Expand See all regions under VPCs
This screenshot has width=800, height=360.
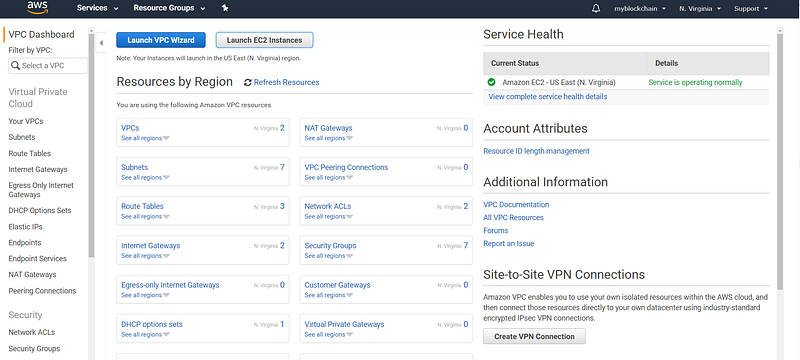coord(145,138)
